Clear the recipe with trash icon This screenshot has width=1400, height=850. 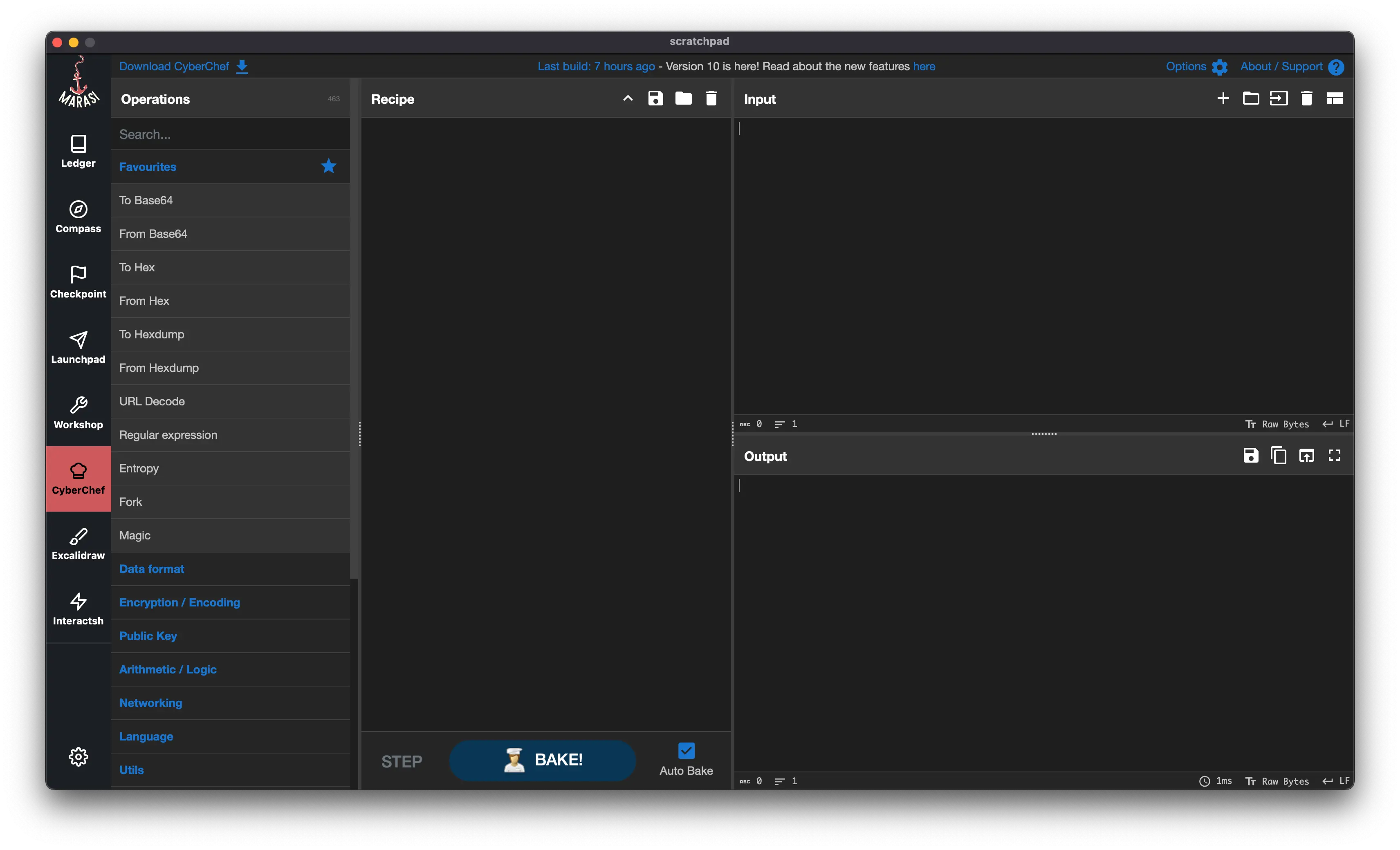(711, 98)
